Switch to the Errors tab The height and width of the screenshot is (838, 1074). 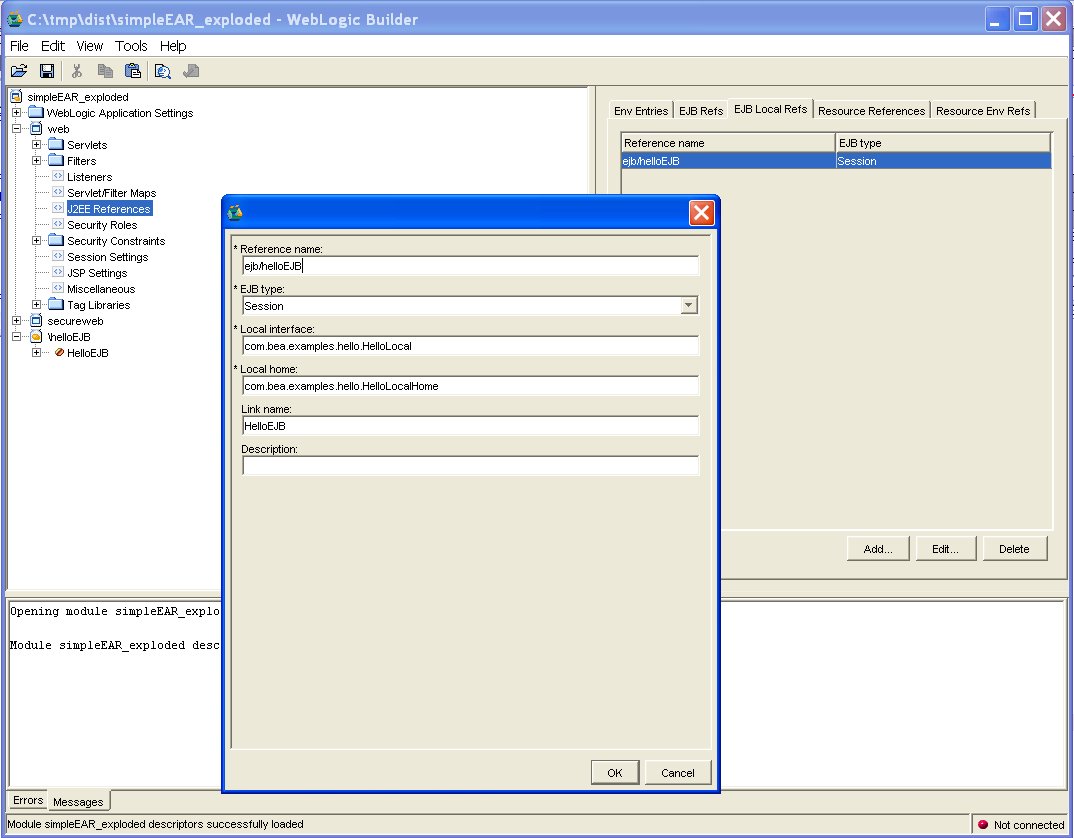(28, 800)
